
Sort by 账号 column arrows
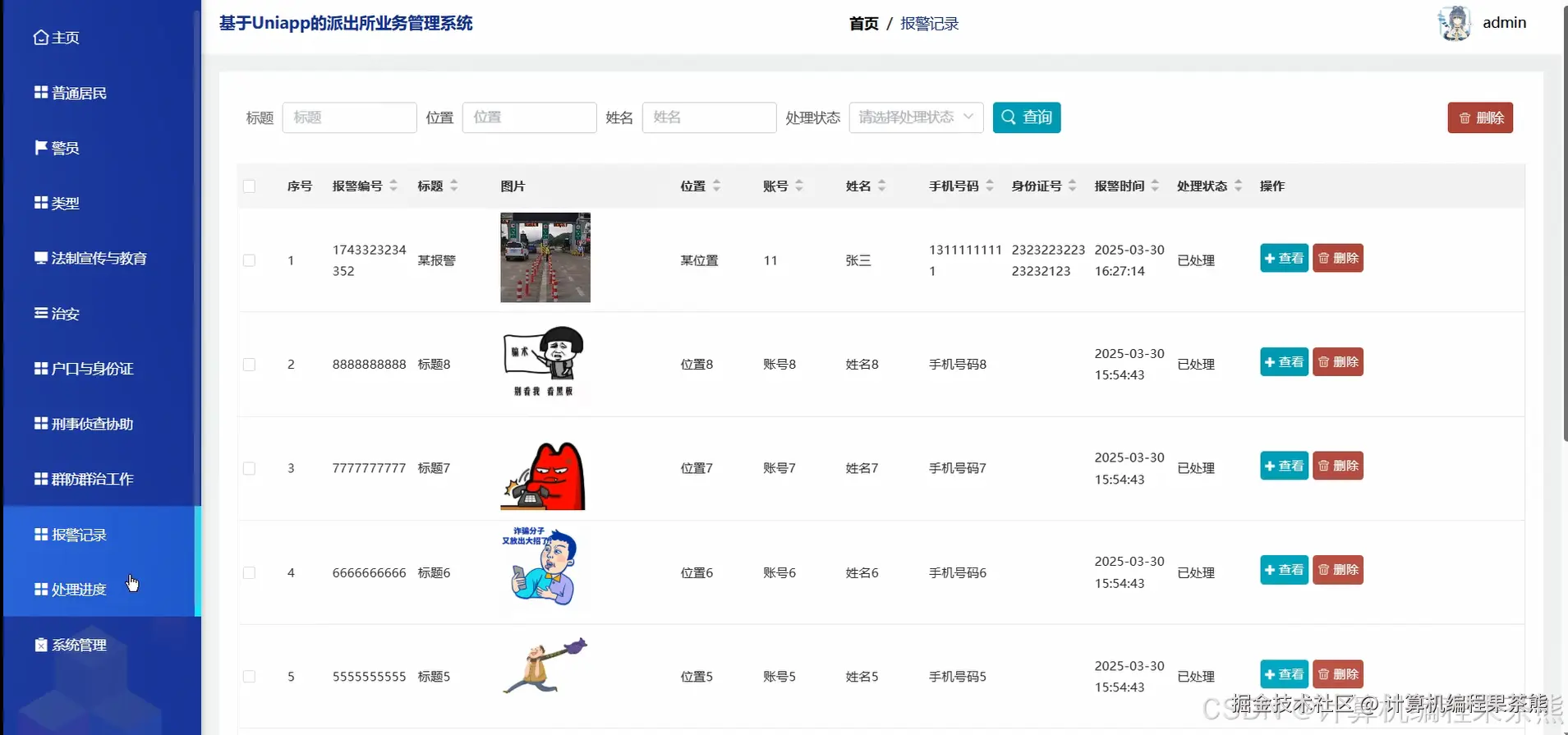pos(799,186)
